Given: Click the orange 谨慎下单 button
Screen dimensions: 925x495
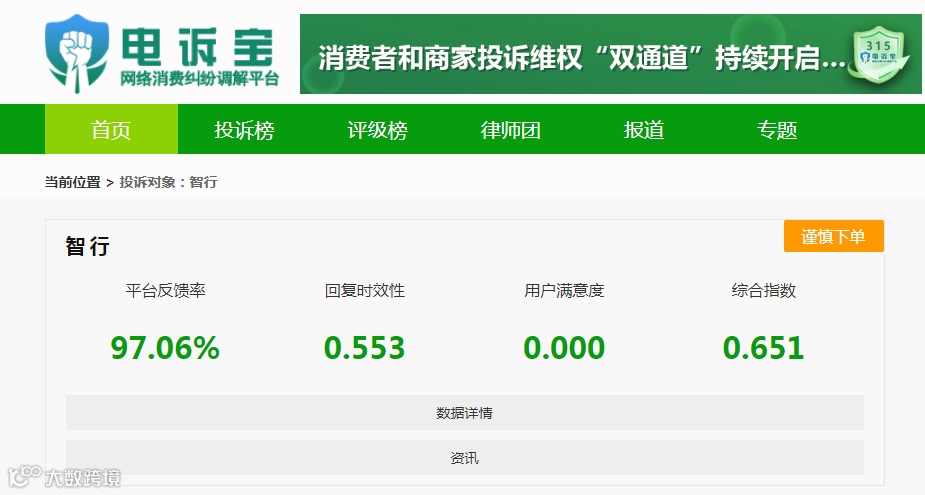Looking at the screenshot, I should (x=834, y=236).
